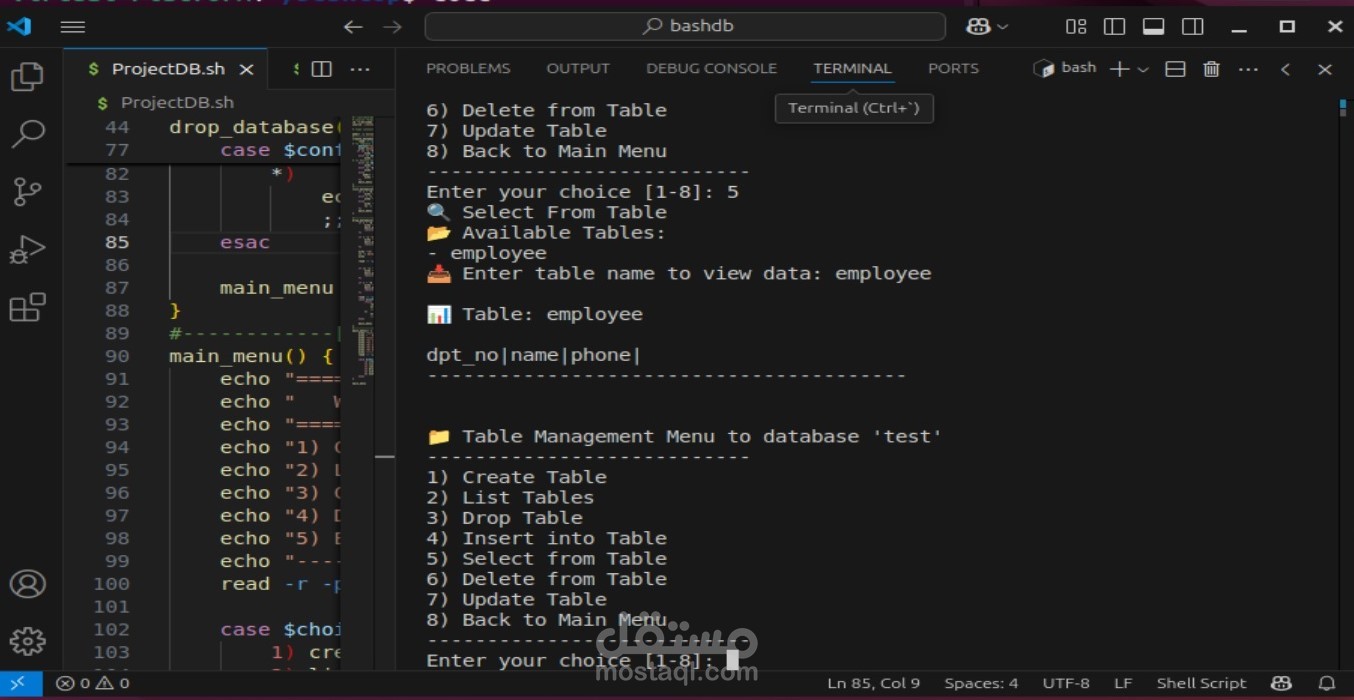This screenshot has width=1354, height=700.
Task: Click Ln 85, Col 9 in status bar
Action: point(873,684)
